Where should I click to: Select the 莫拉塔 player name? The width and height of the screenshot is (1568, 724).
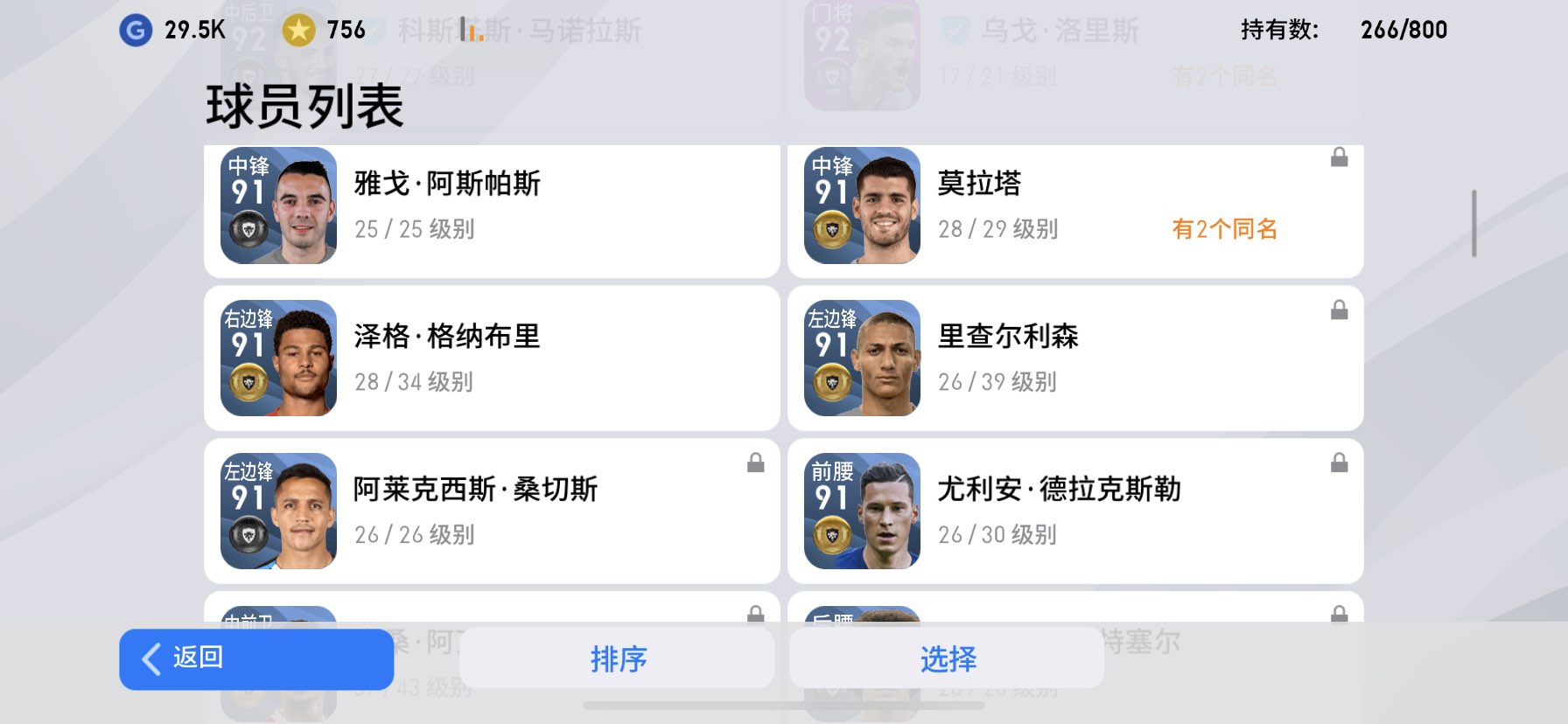tap(979, 183)
